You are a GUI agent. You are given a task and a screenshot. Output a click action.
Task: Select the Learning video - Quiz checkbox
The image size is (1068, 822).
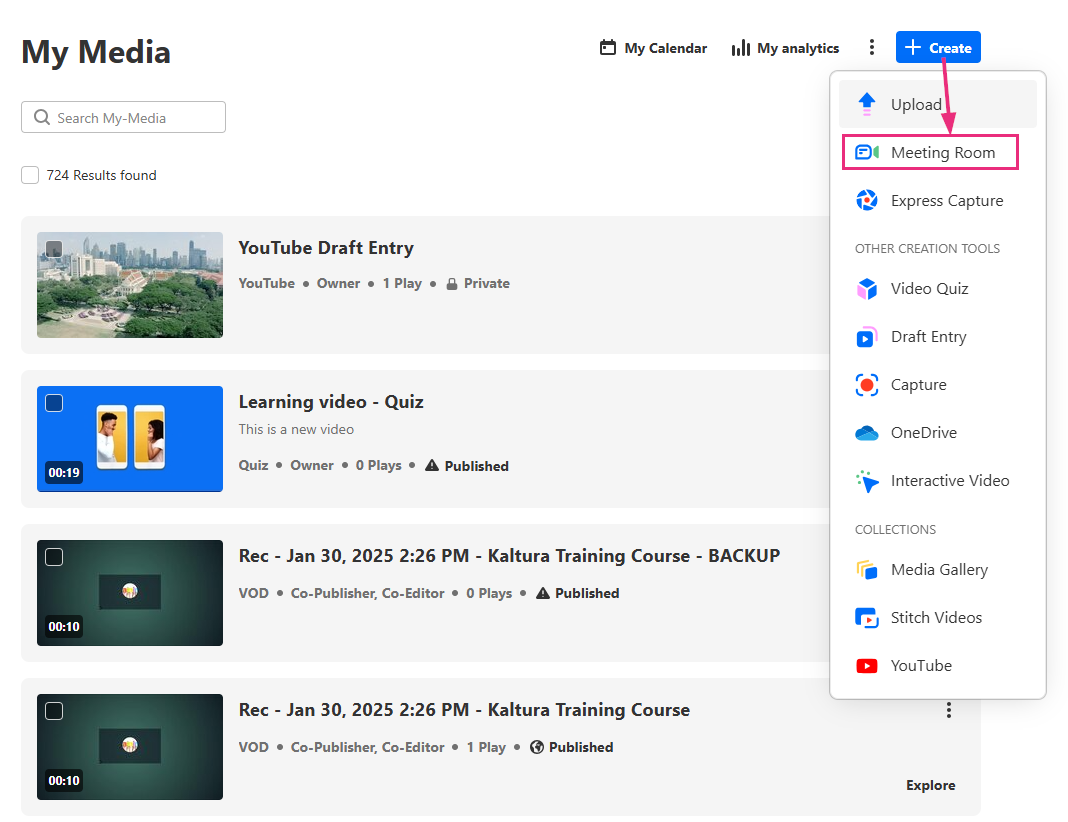click(x=54, y=403)
